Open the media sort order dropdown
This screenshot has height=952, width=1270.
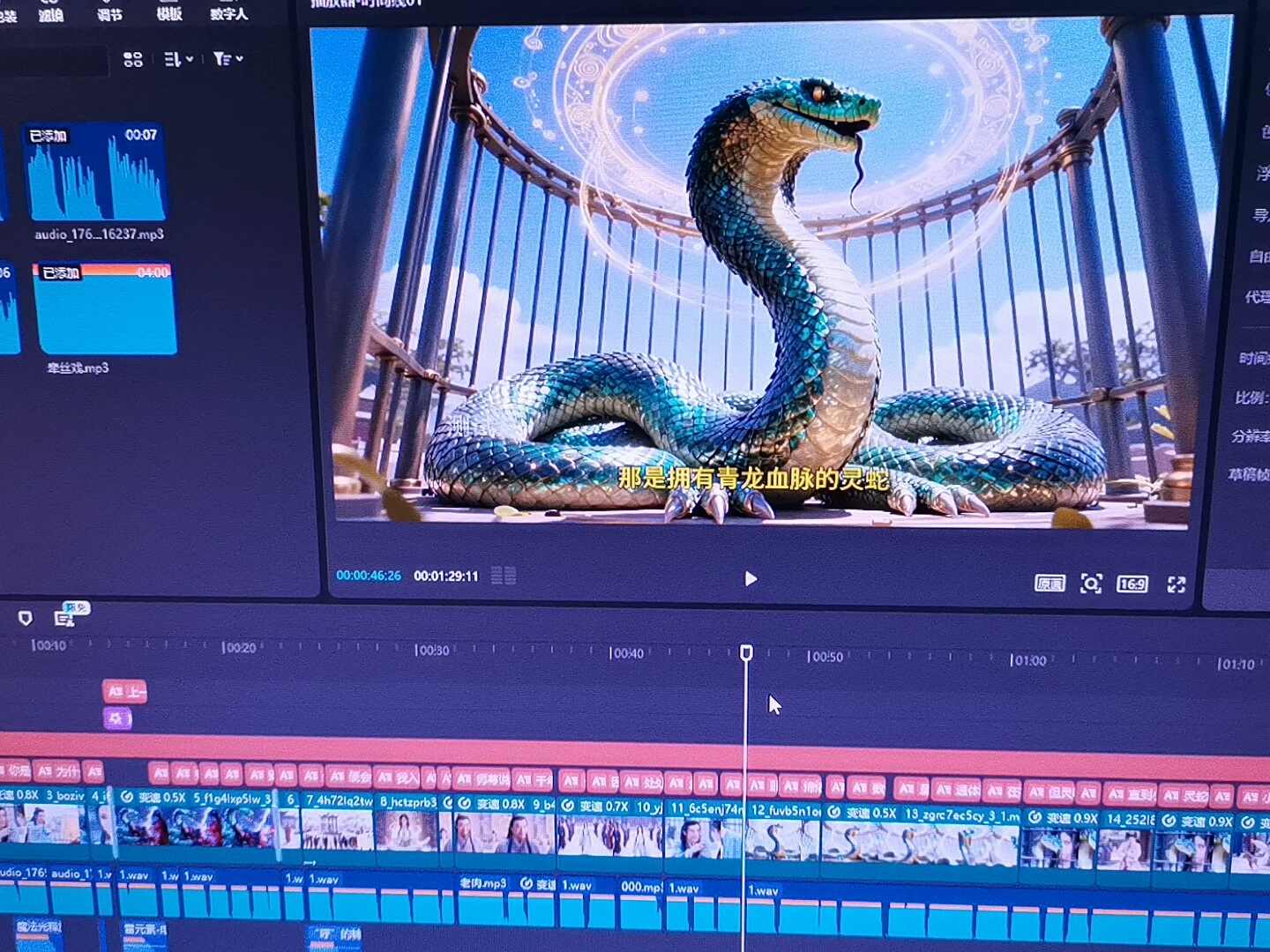tap(178, 59)
